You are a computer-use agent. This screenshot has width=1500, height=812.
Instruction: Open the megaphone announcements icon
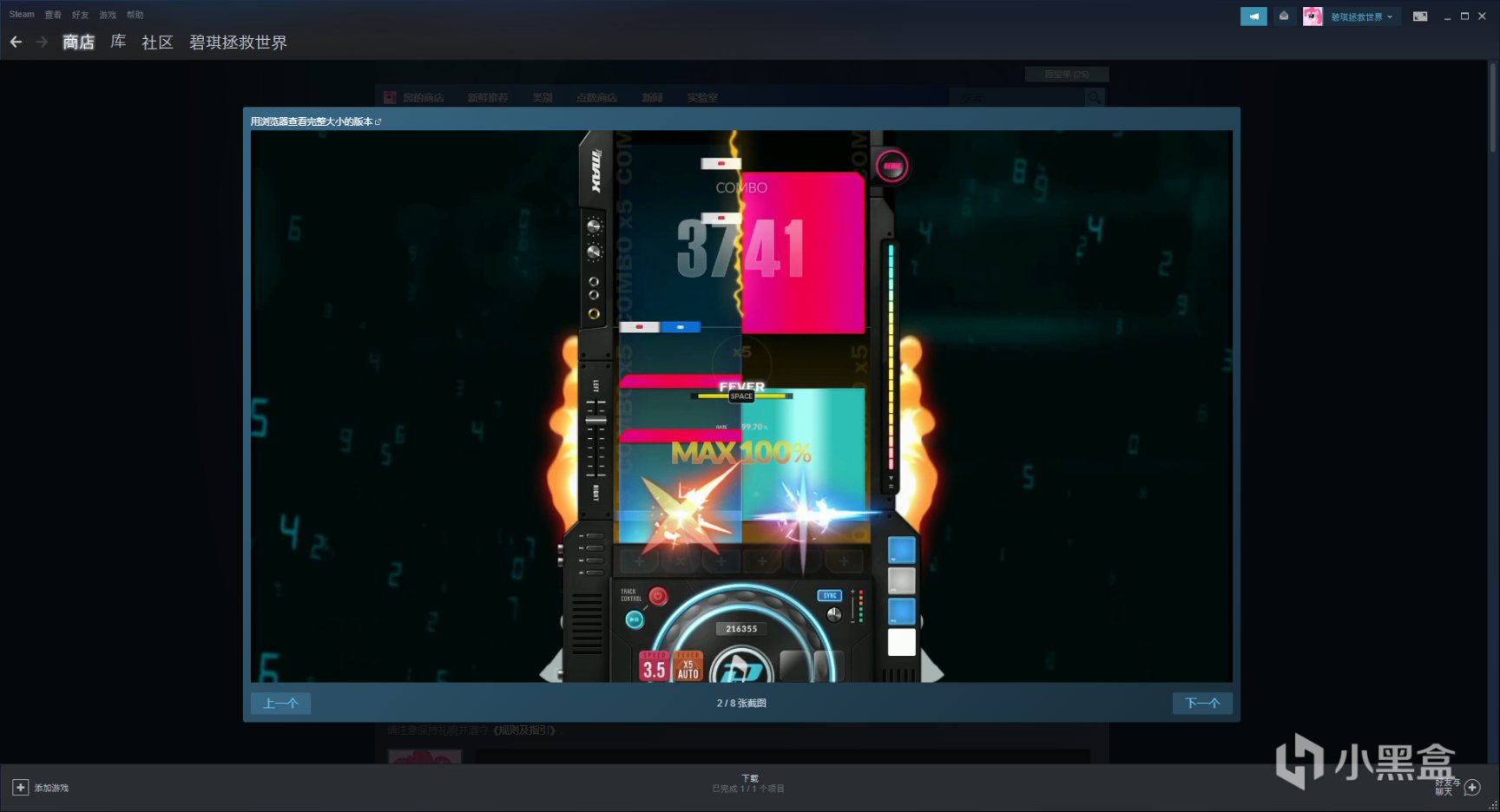click(x=1253, y=16)
